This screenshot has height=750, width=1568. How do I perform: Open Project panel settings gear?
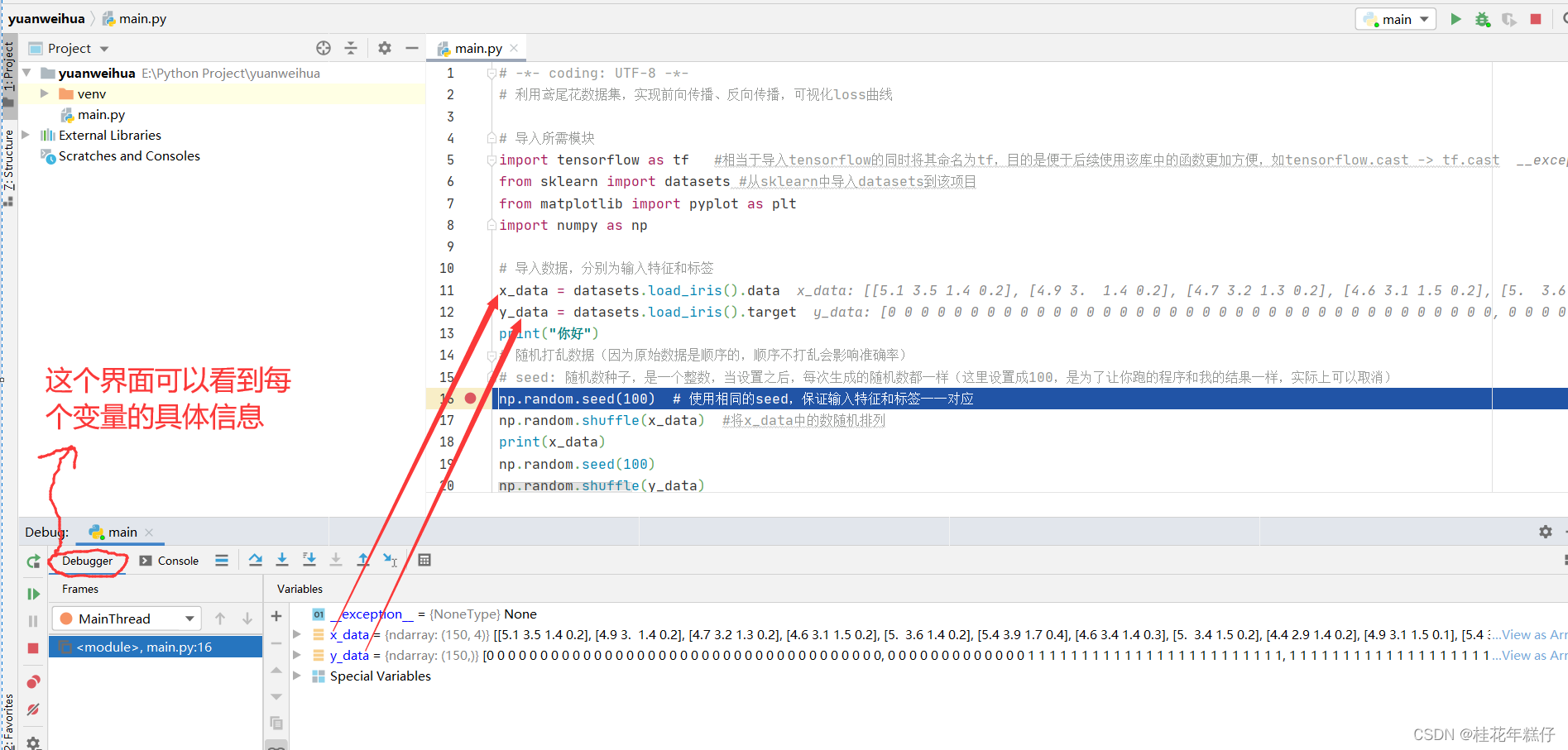pyautogui.click(x=385, y=48)
